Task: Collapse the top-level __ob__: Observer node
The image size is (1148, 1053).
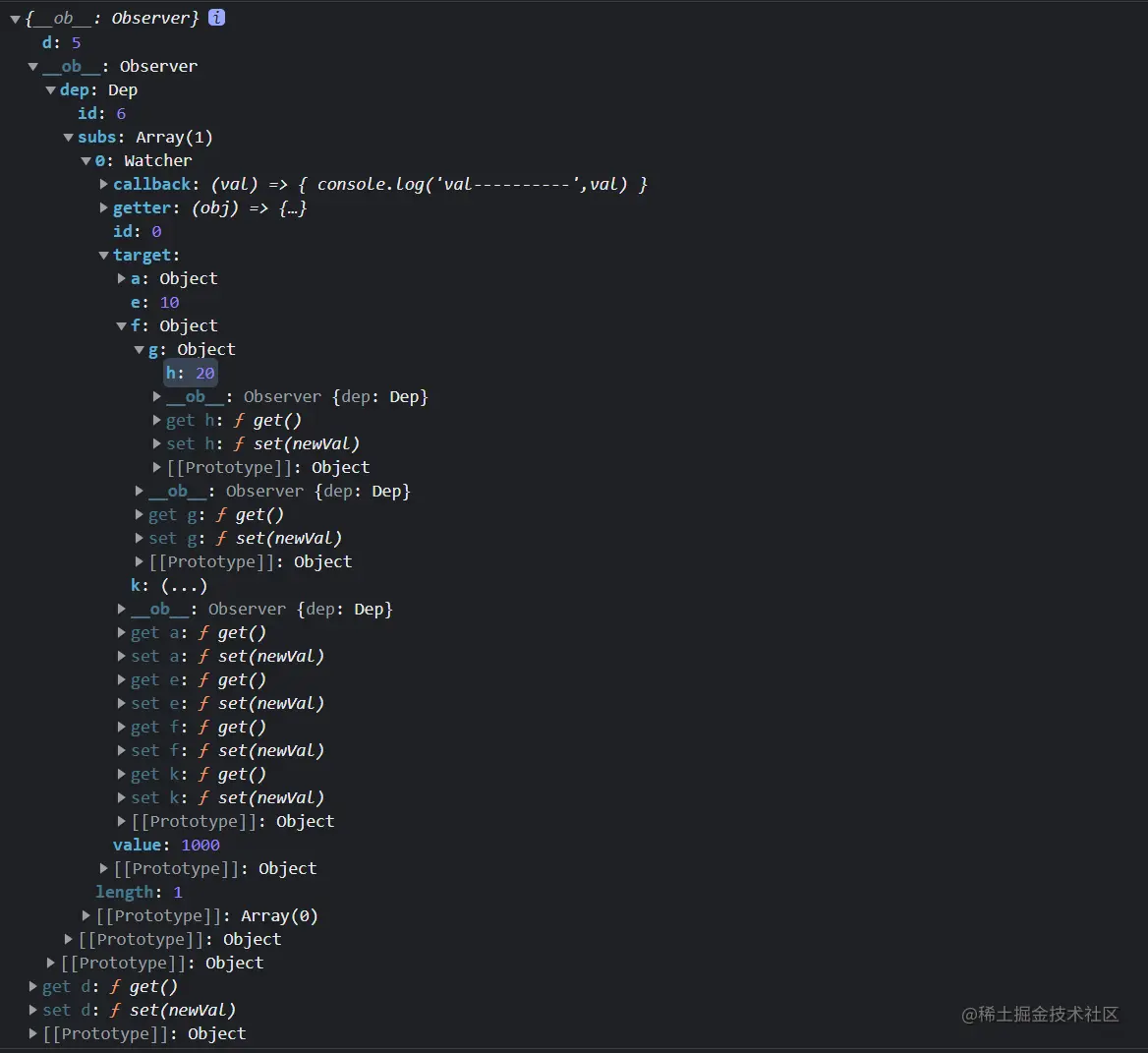Action: tap(33, 67)
